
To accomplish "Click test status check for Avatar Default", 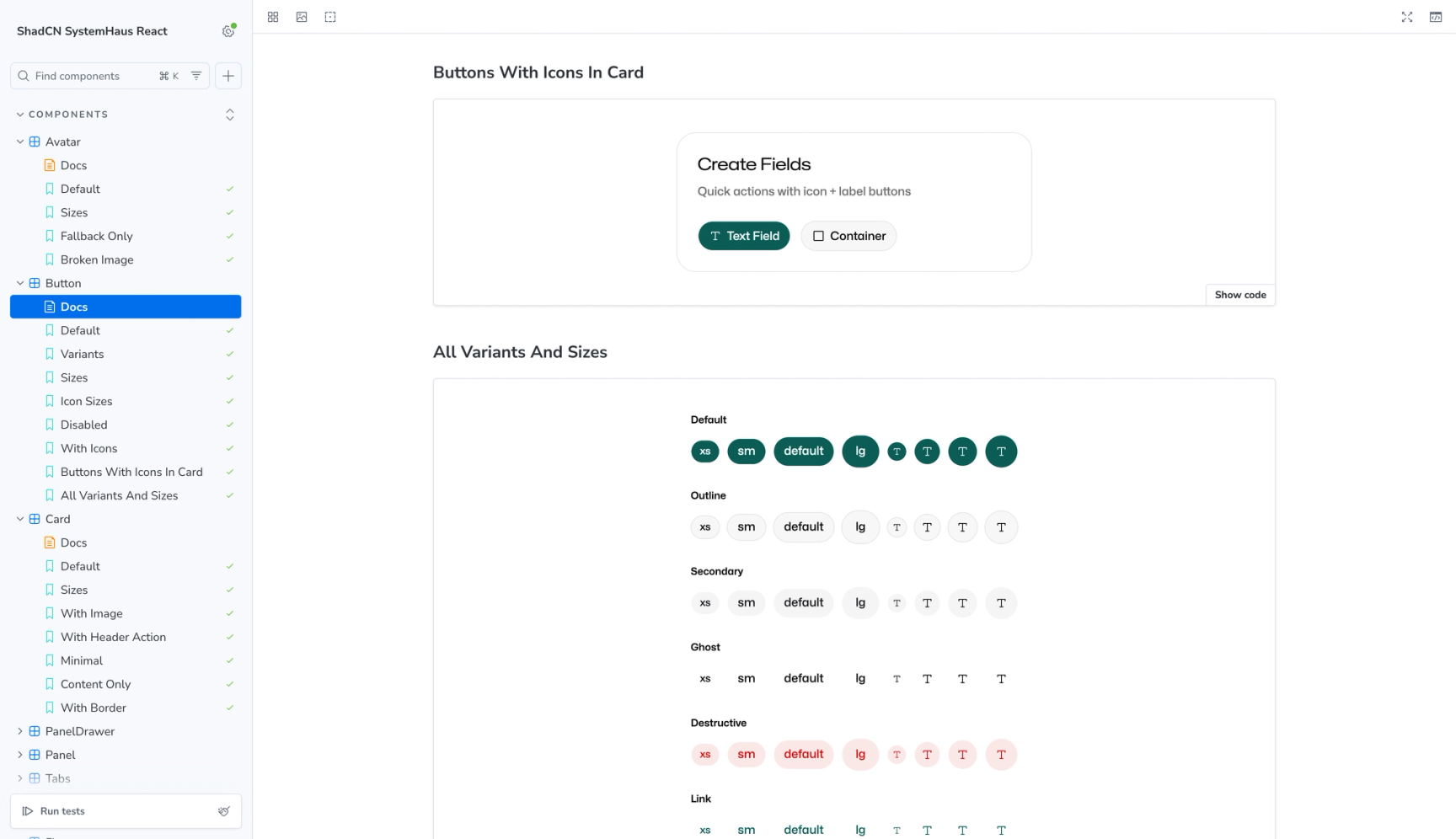I will [230, 189].
